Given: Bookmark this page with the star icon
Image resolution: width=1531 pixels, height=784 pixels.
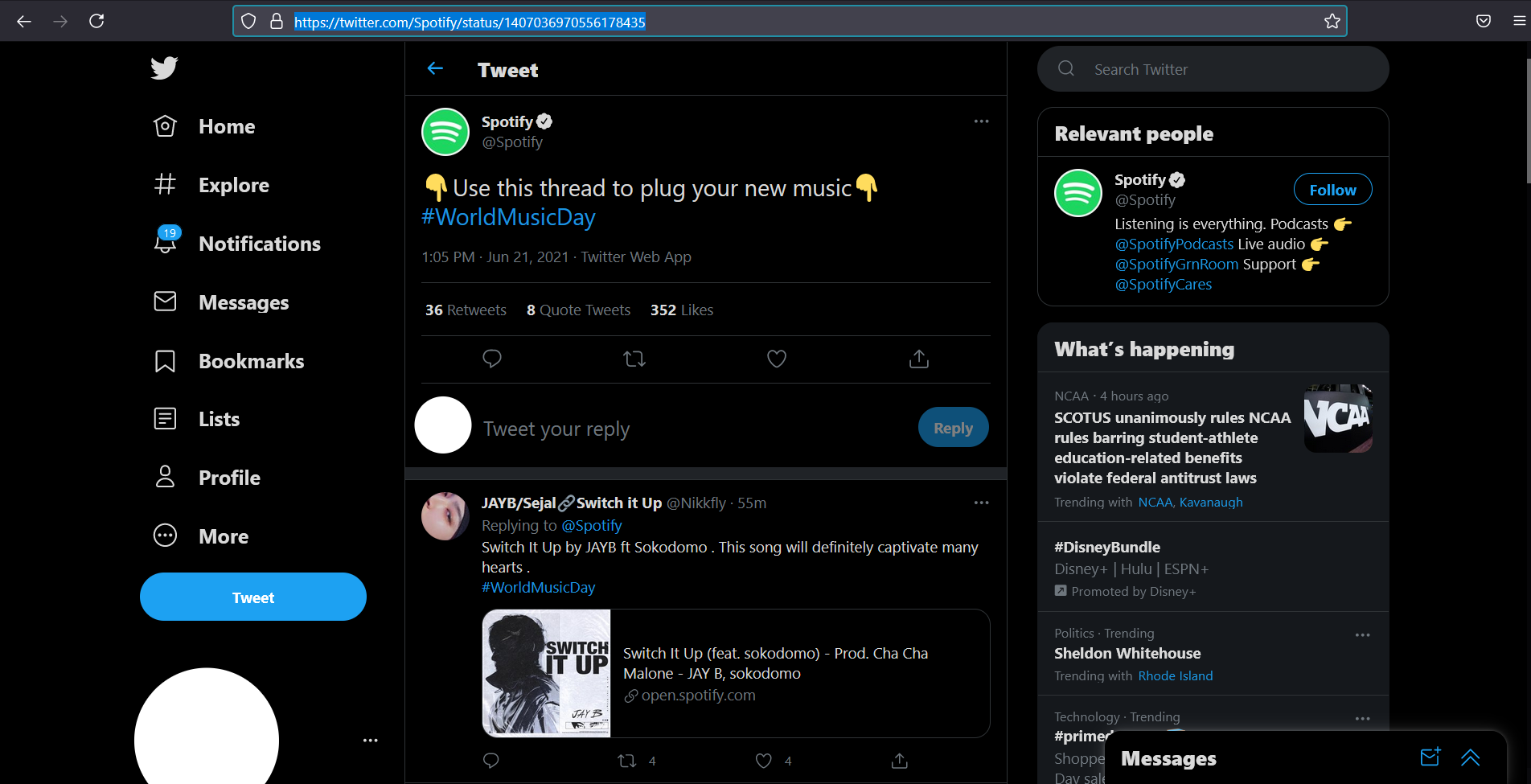Looking at the screenshot, I should pyautogui.click(x=1332, y=21).
